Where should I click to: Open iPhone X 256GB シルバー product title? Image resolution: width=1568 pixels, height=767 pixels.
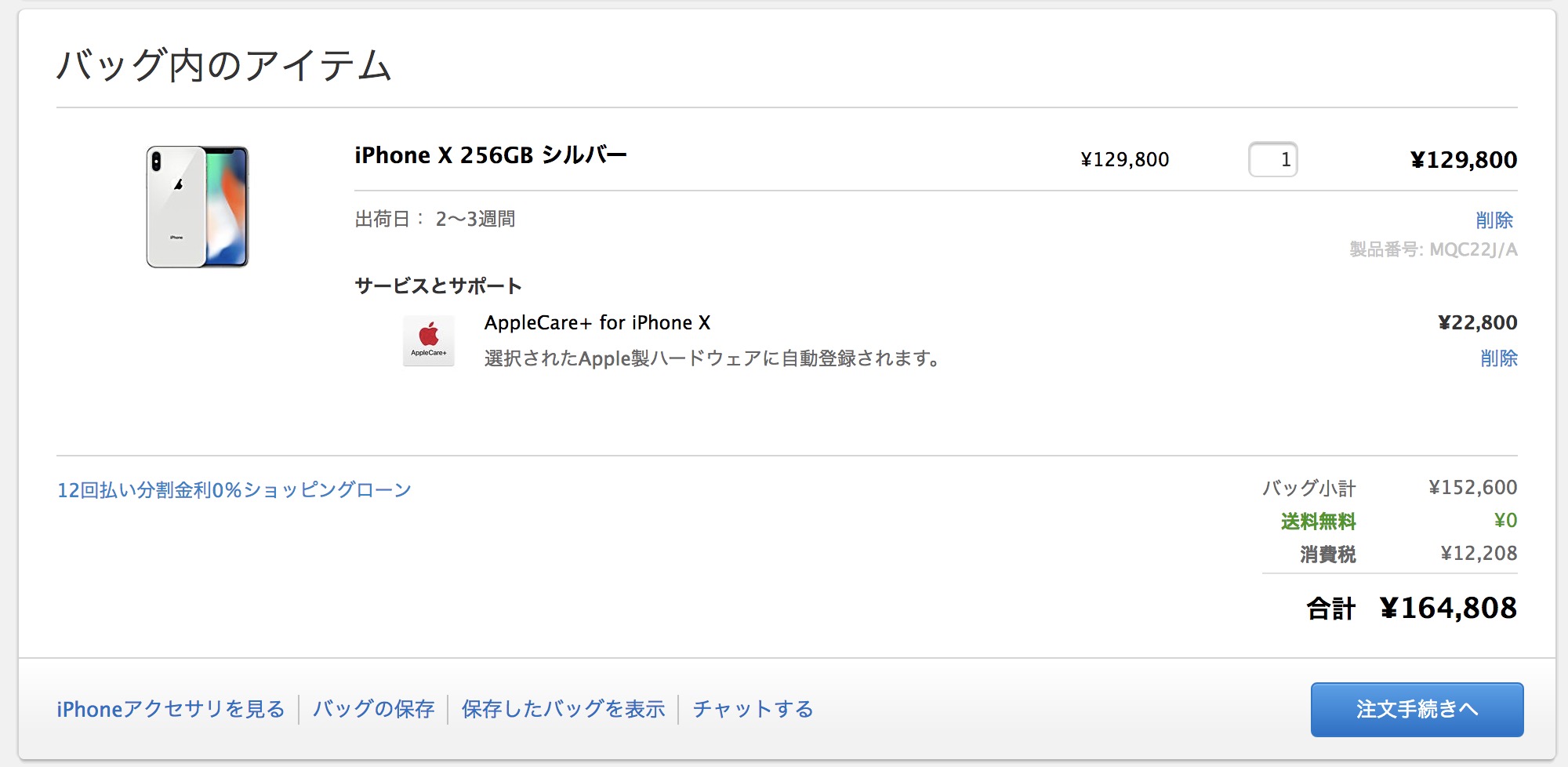pos(490,155)
